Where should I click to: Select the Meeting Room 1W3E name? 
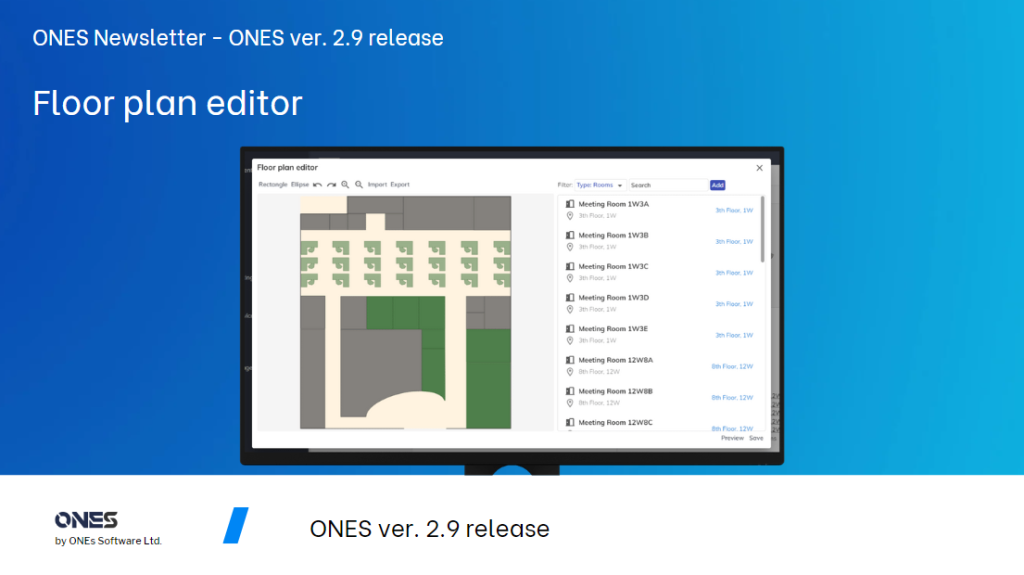coord(613,329)
